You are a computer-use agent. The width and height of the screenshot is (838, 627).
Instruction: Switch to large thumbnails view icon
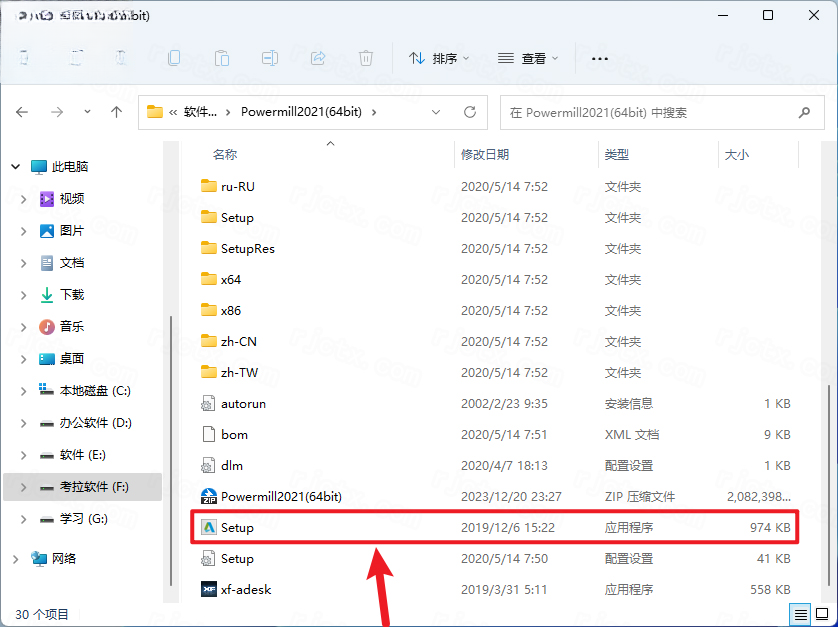(822, 614)
